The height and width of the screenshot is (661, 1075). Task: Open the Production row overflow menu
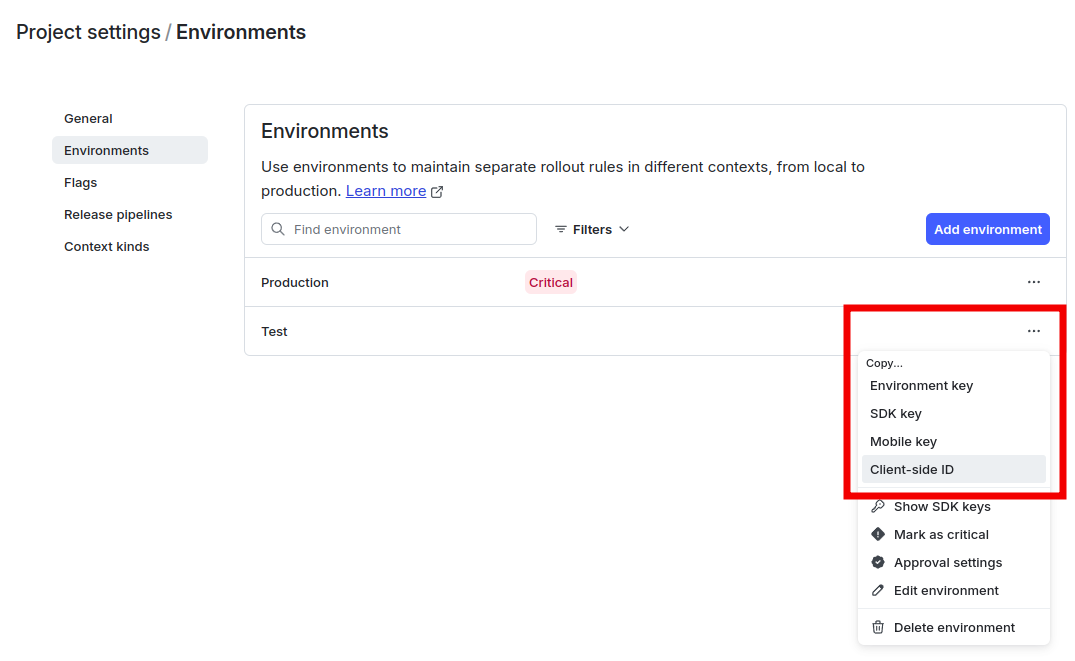tap(1034, 282)
